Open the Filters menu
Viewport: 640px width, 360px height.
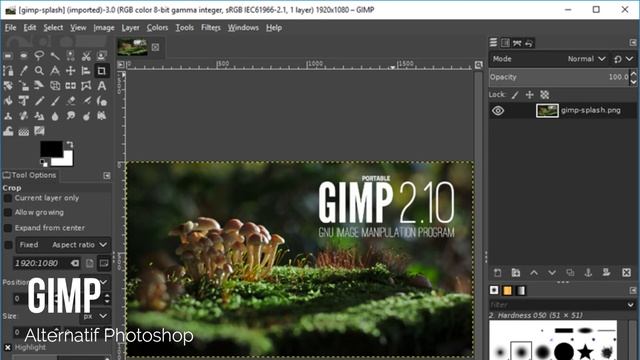(x=211, y=28)
